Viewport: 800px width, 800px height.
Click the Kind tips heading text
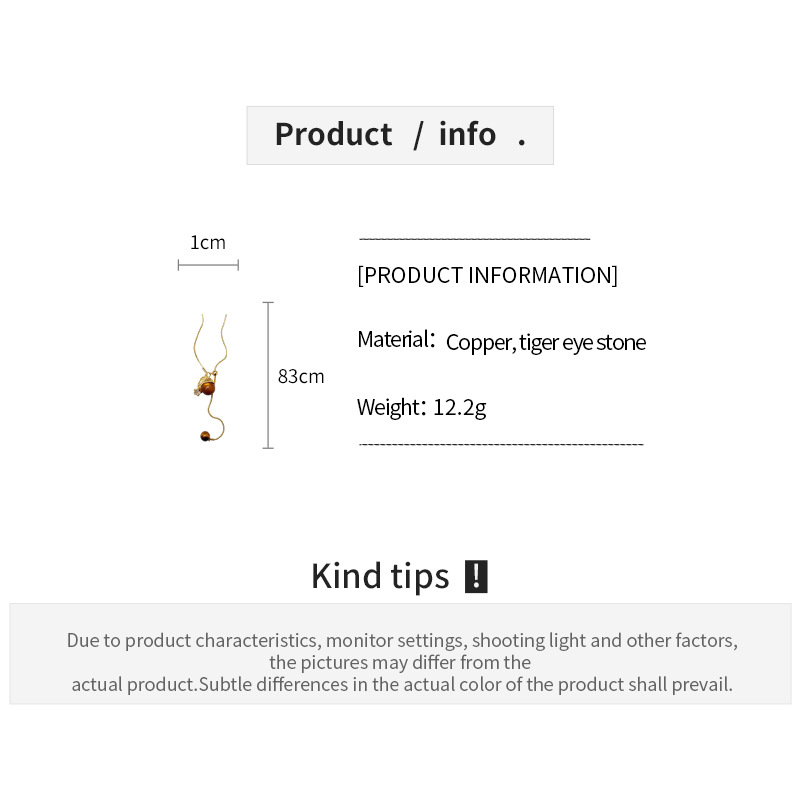tap(380, 577)
